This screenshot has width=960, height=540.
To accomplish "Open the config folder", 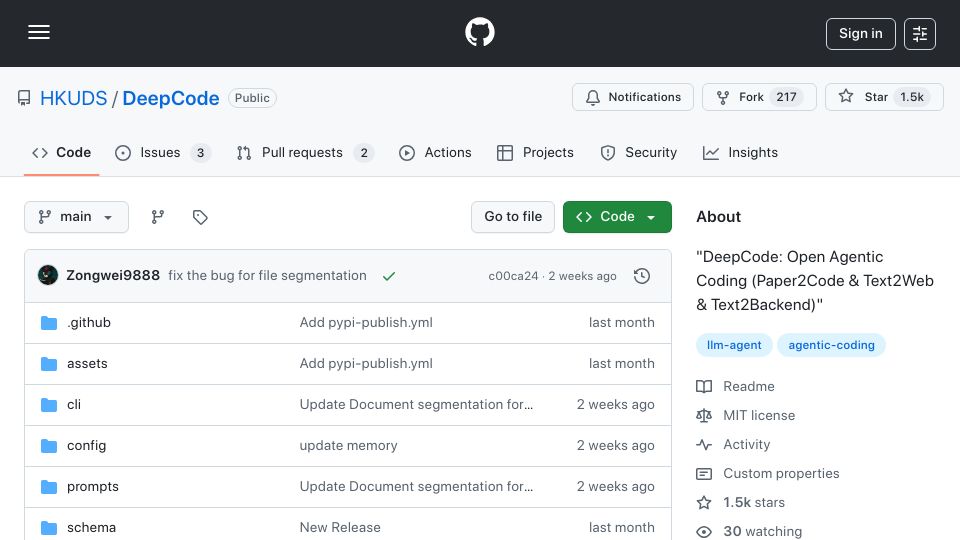I will pyautogui.click(x=86, y=446).
